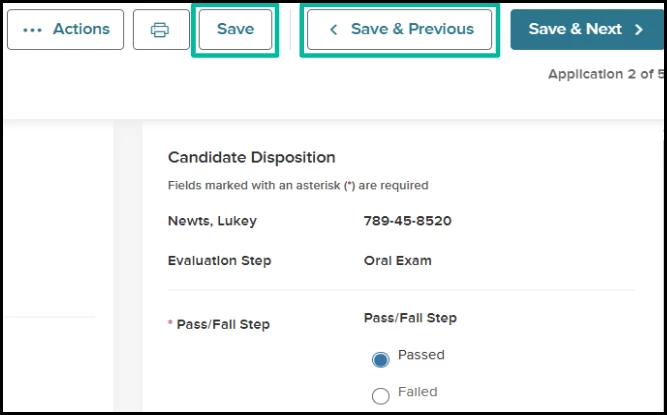Click the left chevron on Save & Previous
667x415 pixels.
tap(334, 30)
